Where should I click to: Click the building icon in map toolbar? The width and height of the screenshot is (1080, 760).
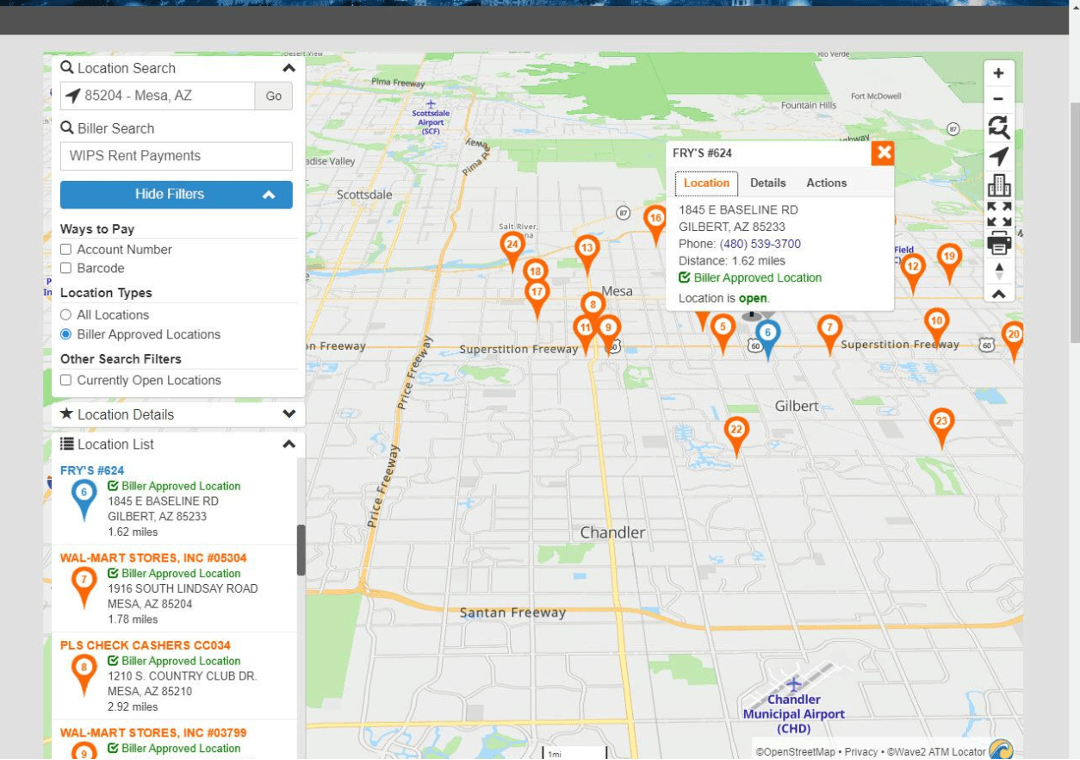(x=999, y=185)
